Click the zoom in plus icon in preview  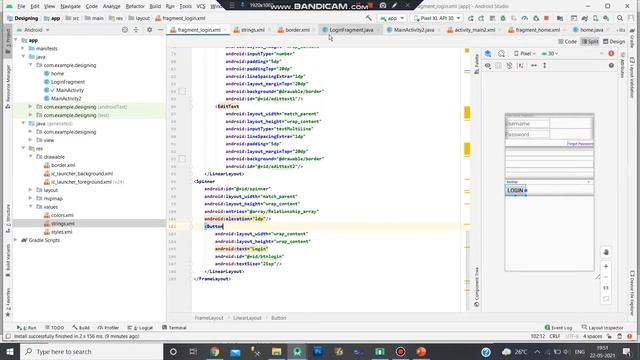pos(606,266)
